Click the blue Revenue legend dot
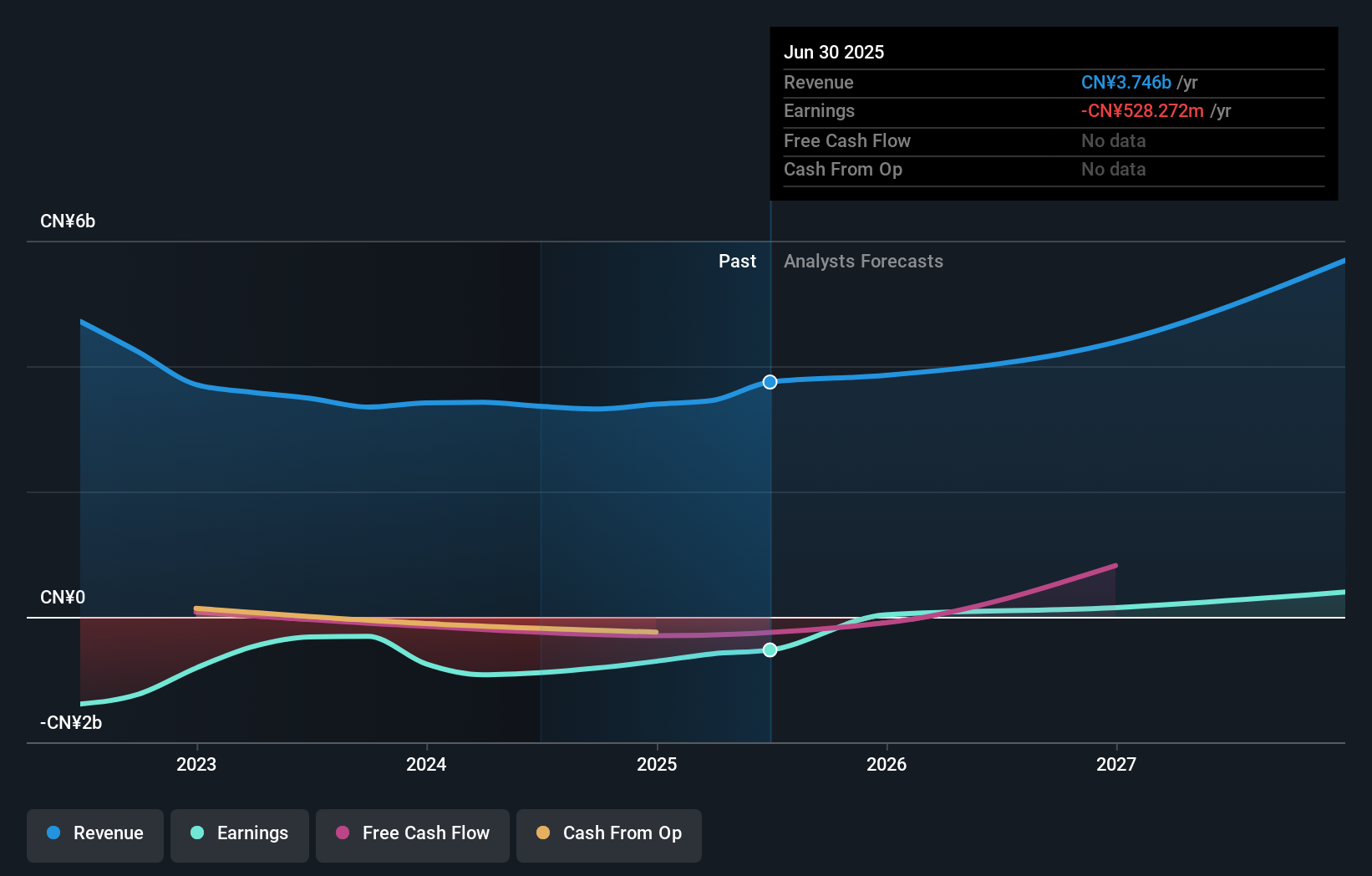The width and height of the screenshot is (1372, 876). click(x=54, y=833)
